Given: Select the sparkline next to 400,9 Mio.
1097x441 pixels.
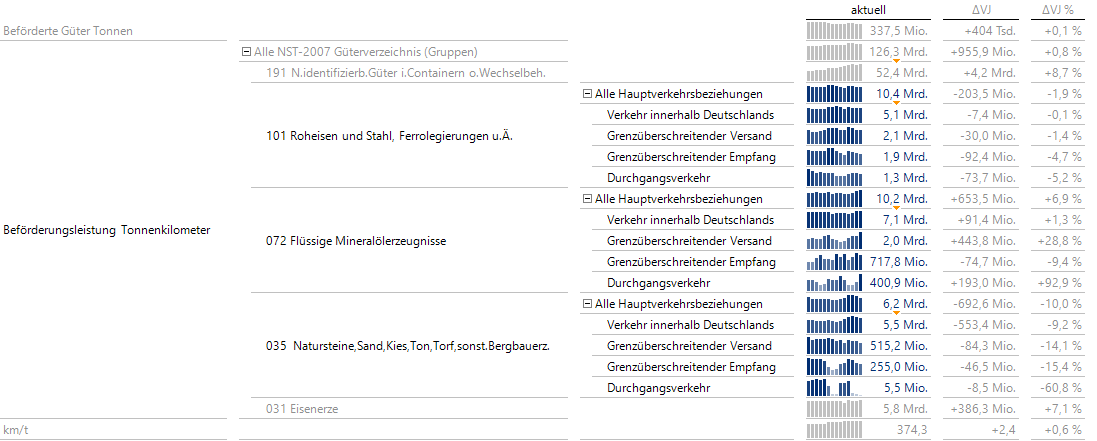Looking at the screenshot, I should click(x=834, y=283).
